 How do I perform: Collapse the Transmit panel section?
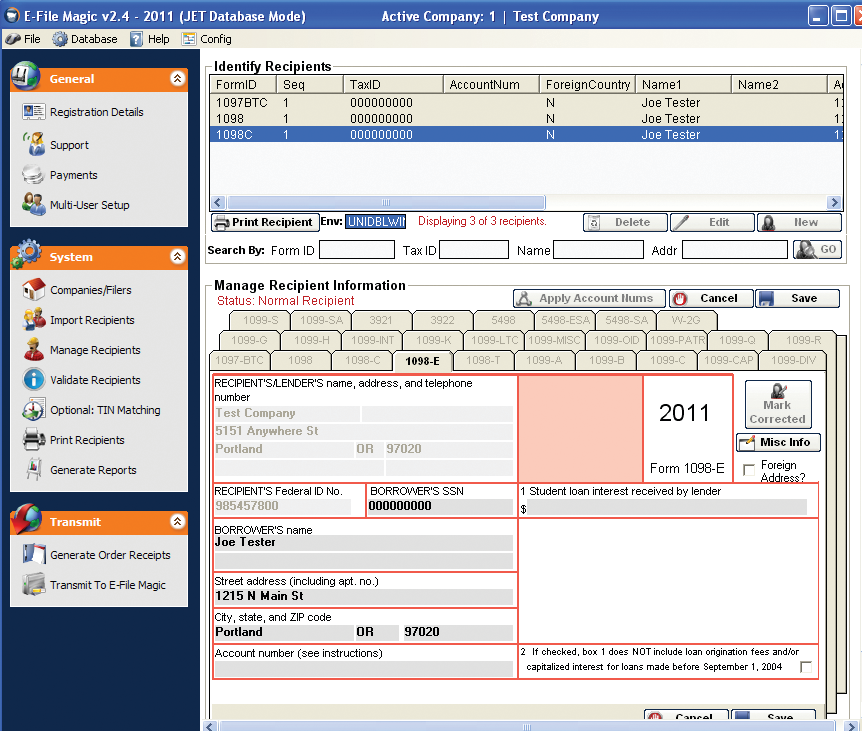(177, 522)
